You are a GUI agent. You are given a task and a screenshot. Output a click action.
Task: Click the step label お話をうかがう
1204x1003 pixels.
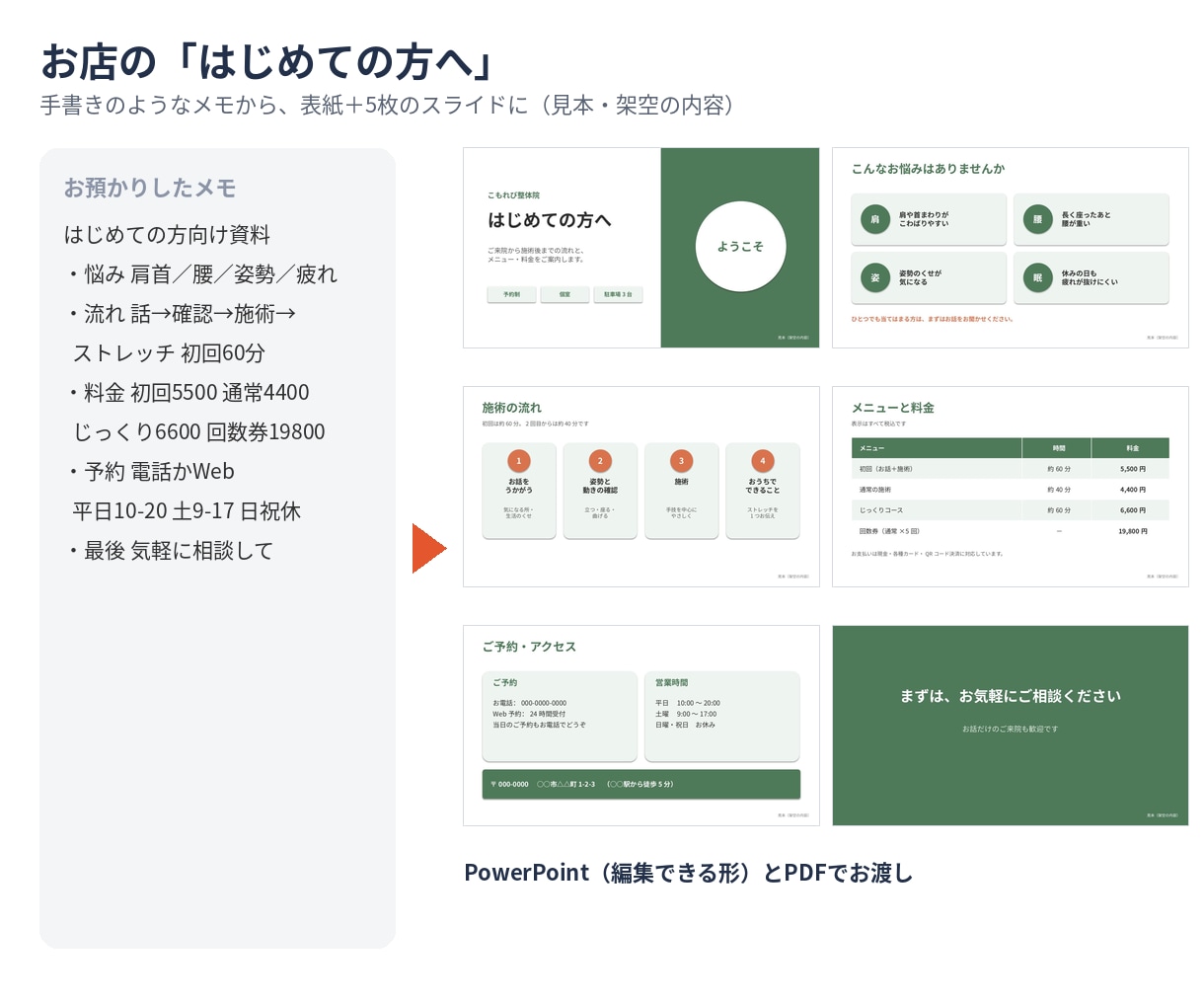519,486
